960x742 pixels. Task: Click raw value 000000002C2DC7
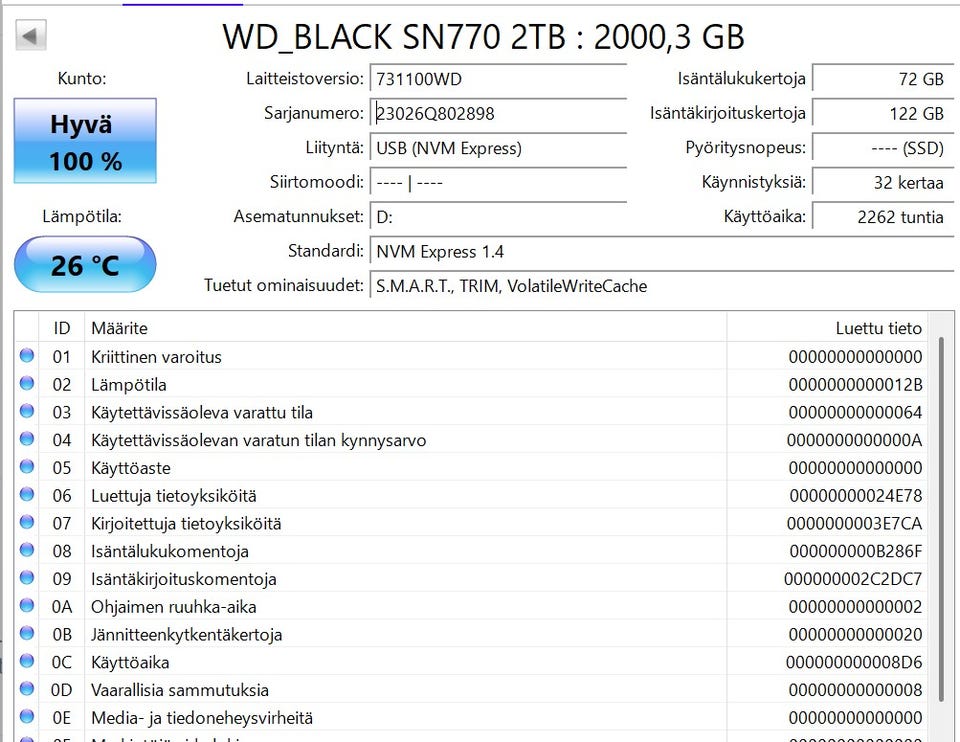pos(853,579)
